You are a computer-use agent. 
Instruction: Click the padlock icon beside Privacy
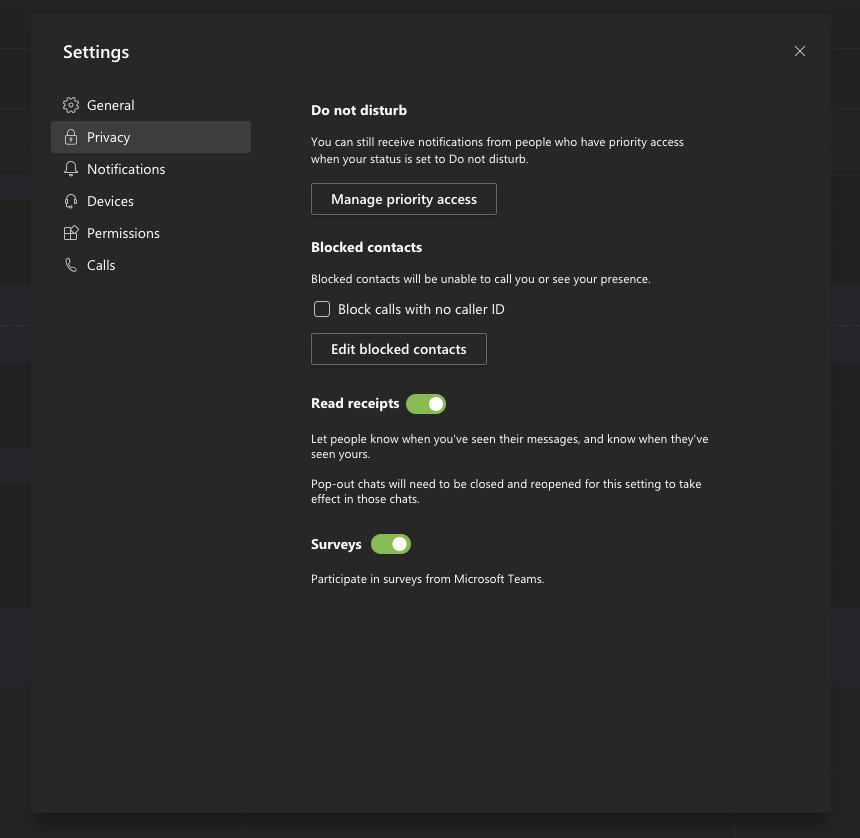click(71, 137)
